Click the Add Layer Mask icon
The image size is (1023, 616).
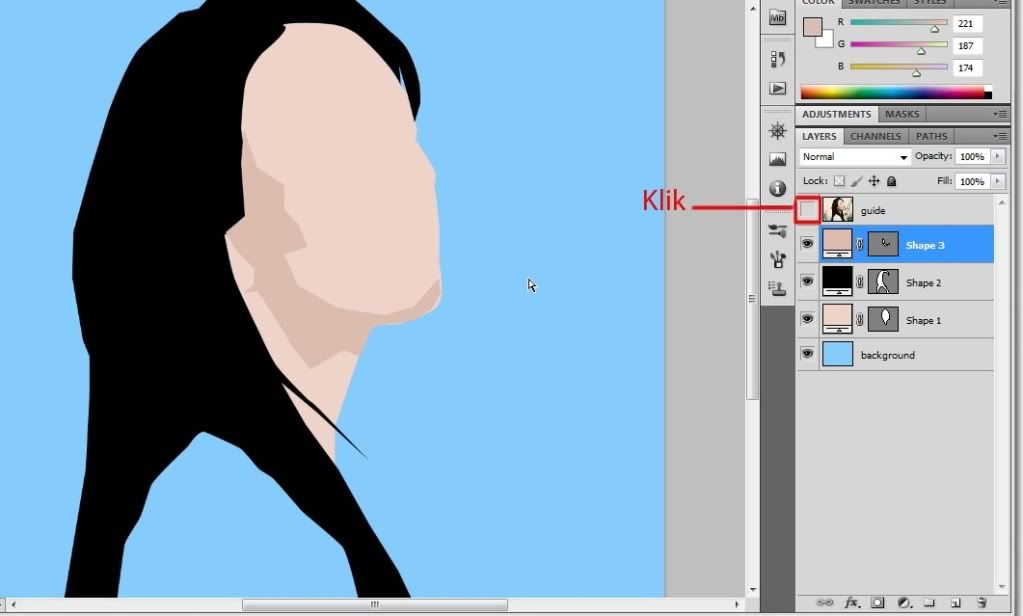click(878, 602)
